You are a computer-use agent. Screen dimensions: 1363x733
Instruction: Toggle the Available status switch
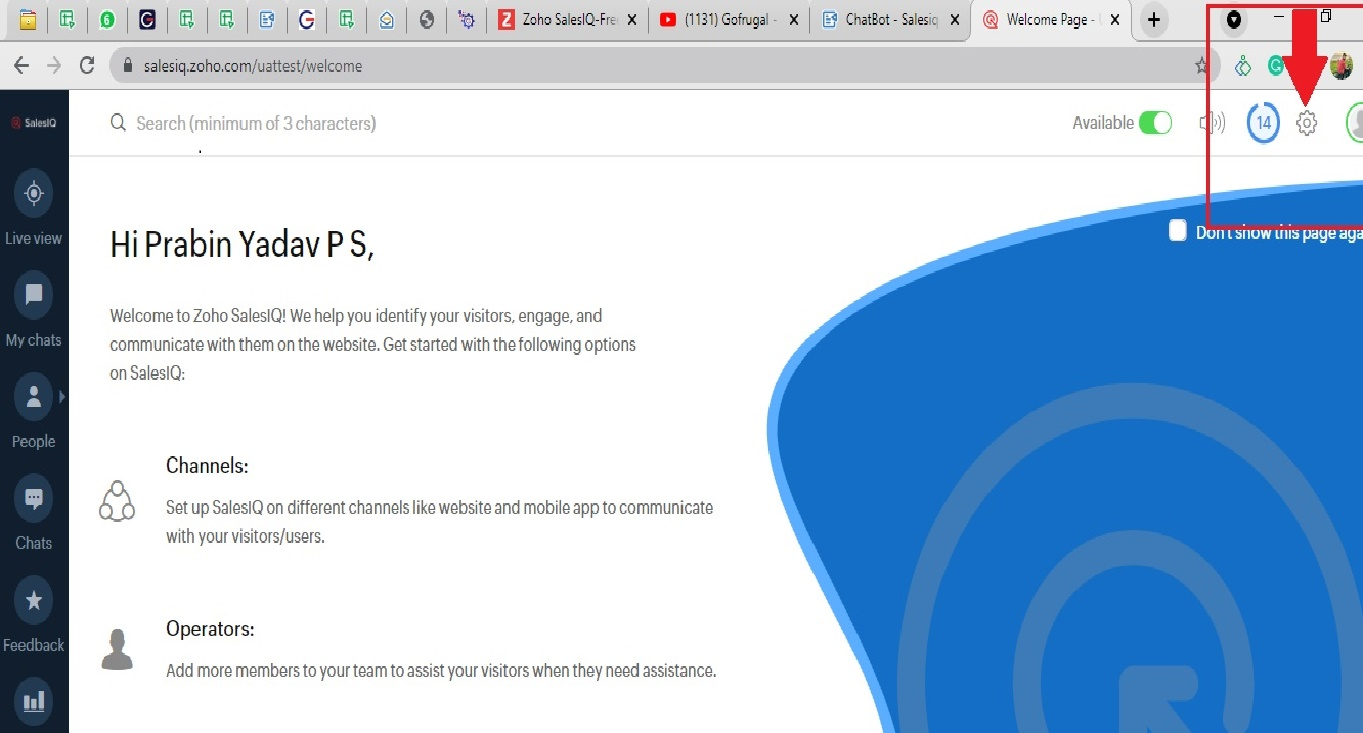pyautogui.click(x=1155, y=123)
